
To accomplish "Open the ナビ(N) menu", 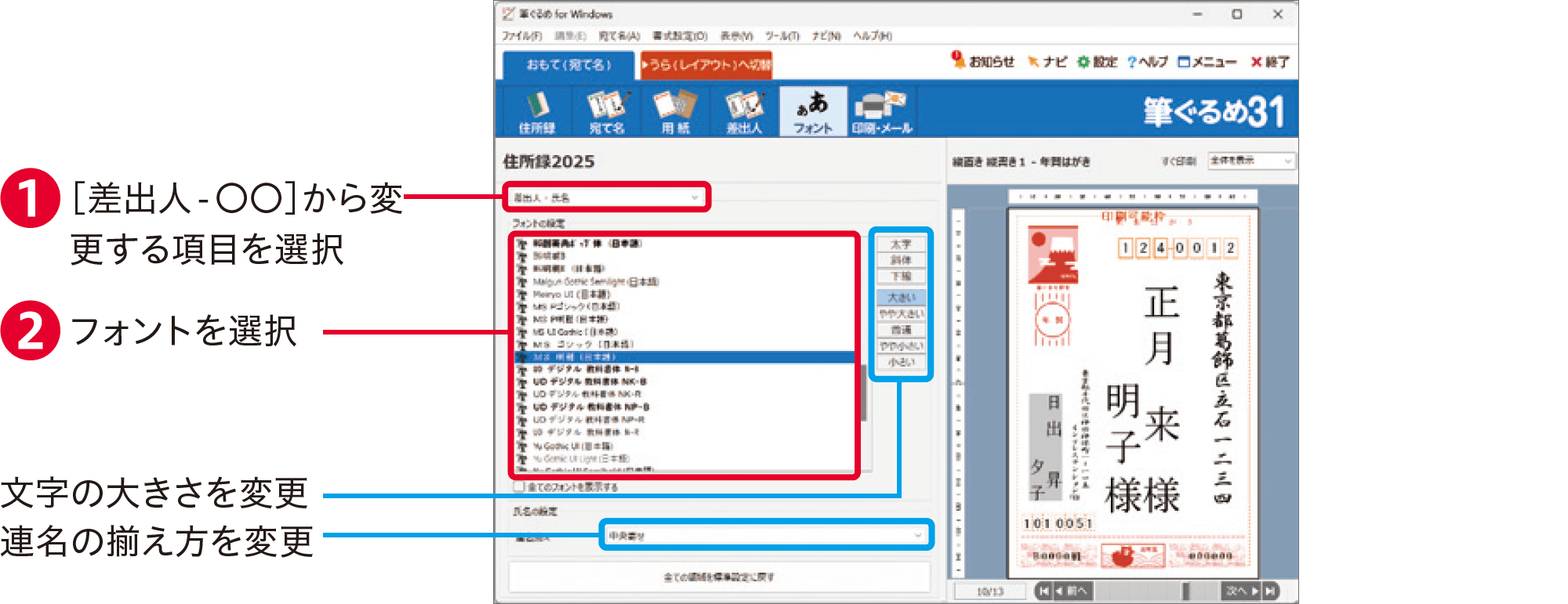I will pos(826,36).
